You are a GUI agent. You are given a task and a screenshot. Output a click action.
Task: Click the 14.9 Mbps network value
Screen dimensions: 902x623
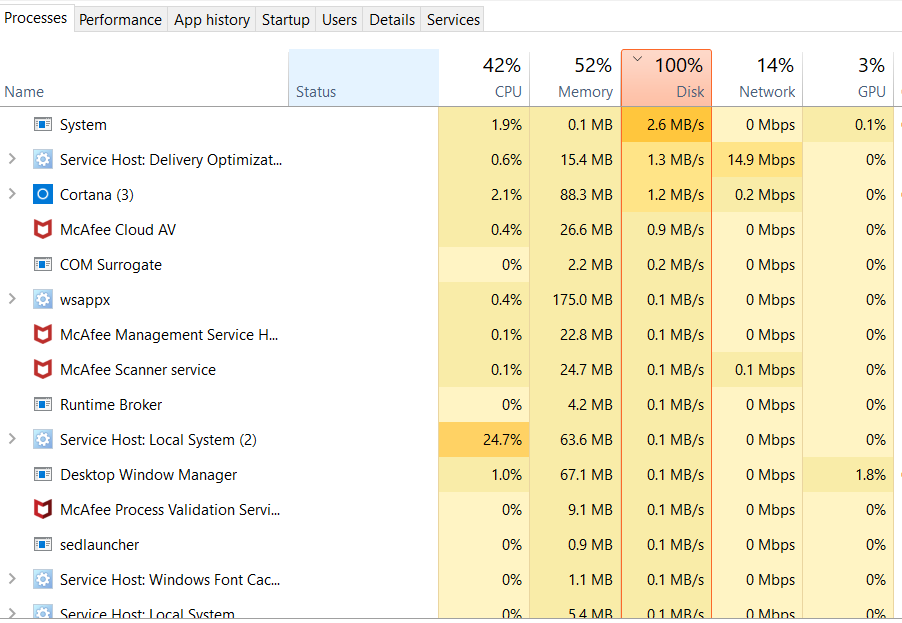[x=758, y=159]
